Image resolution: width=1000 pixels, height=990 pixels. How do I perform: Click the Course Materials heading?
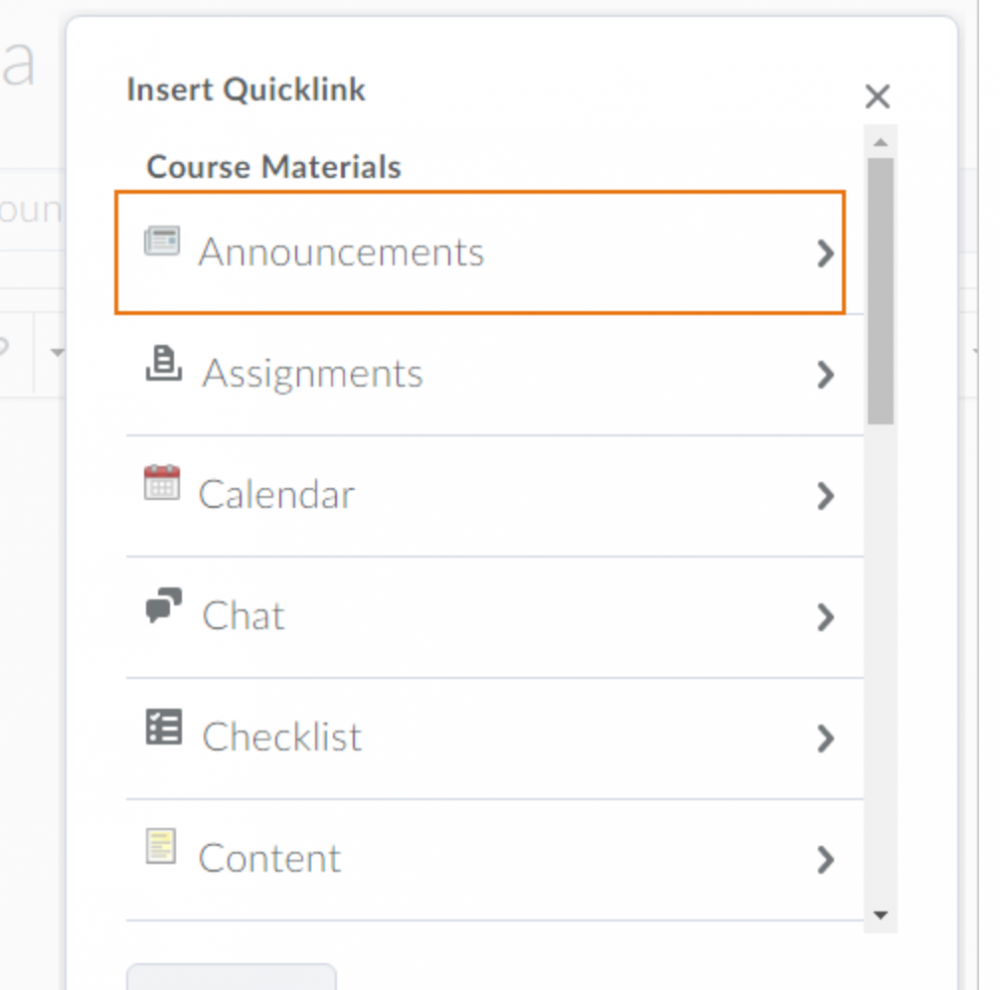click(274, 167)
